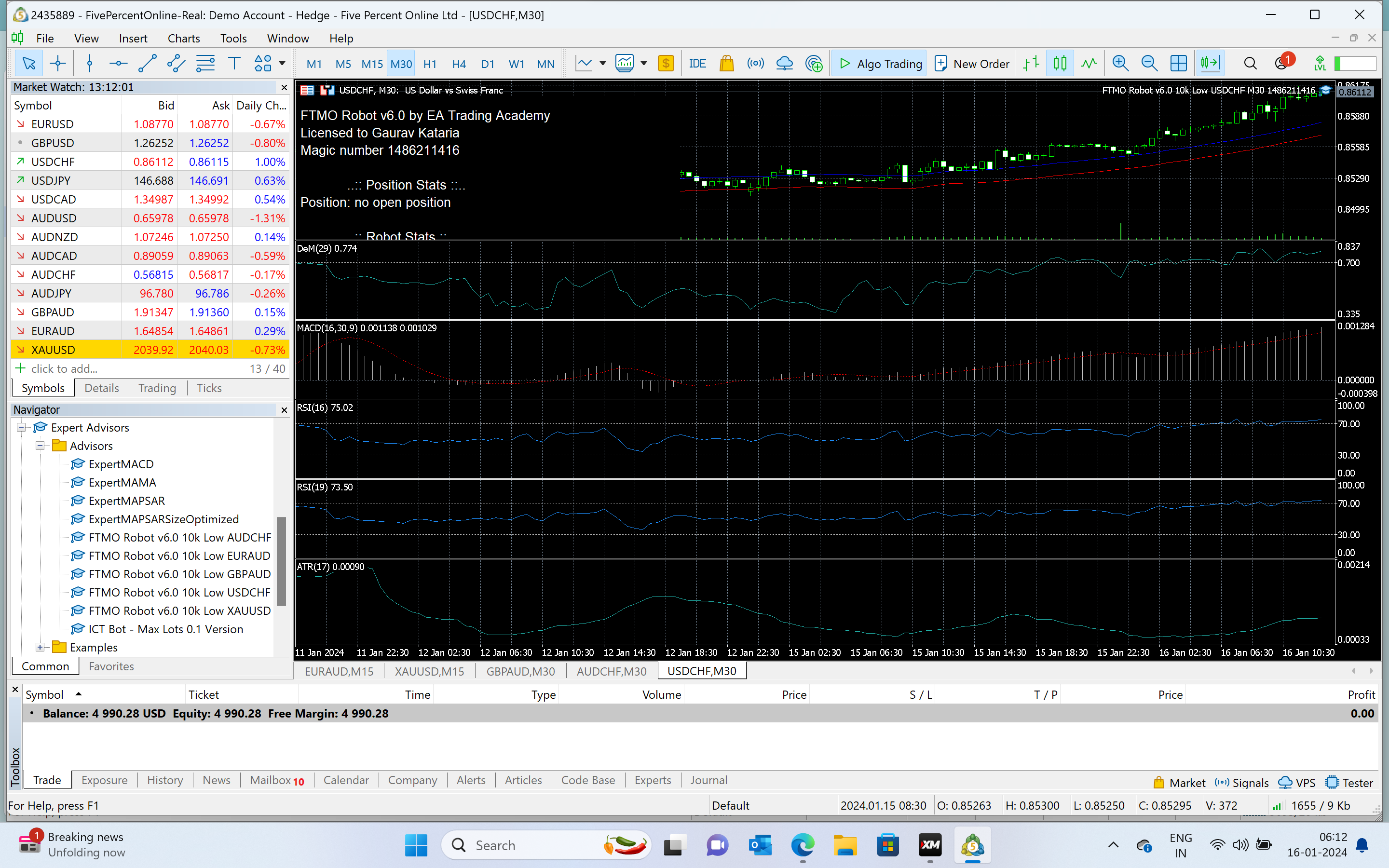Open the XAUUSD,M15 chart tab
Screen dimensions: 1389x868
click(429, 671)
